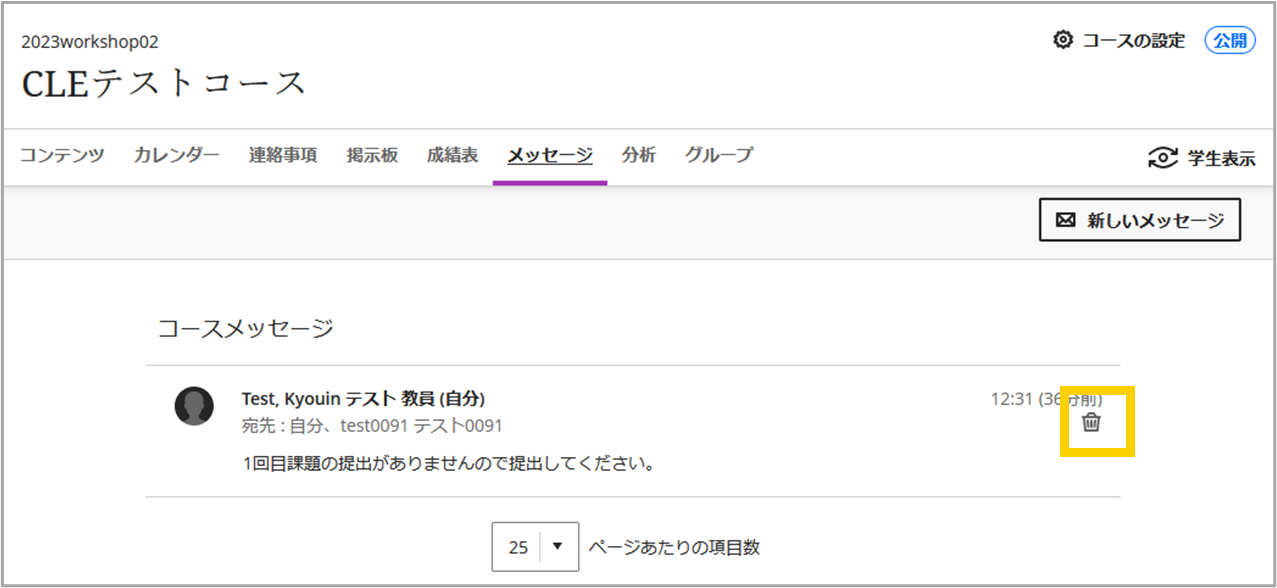The image size is (1277, 588).
Task: Open the カレンダー tab
Action: pos(176,155)
